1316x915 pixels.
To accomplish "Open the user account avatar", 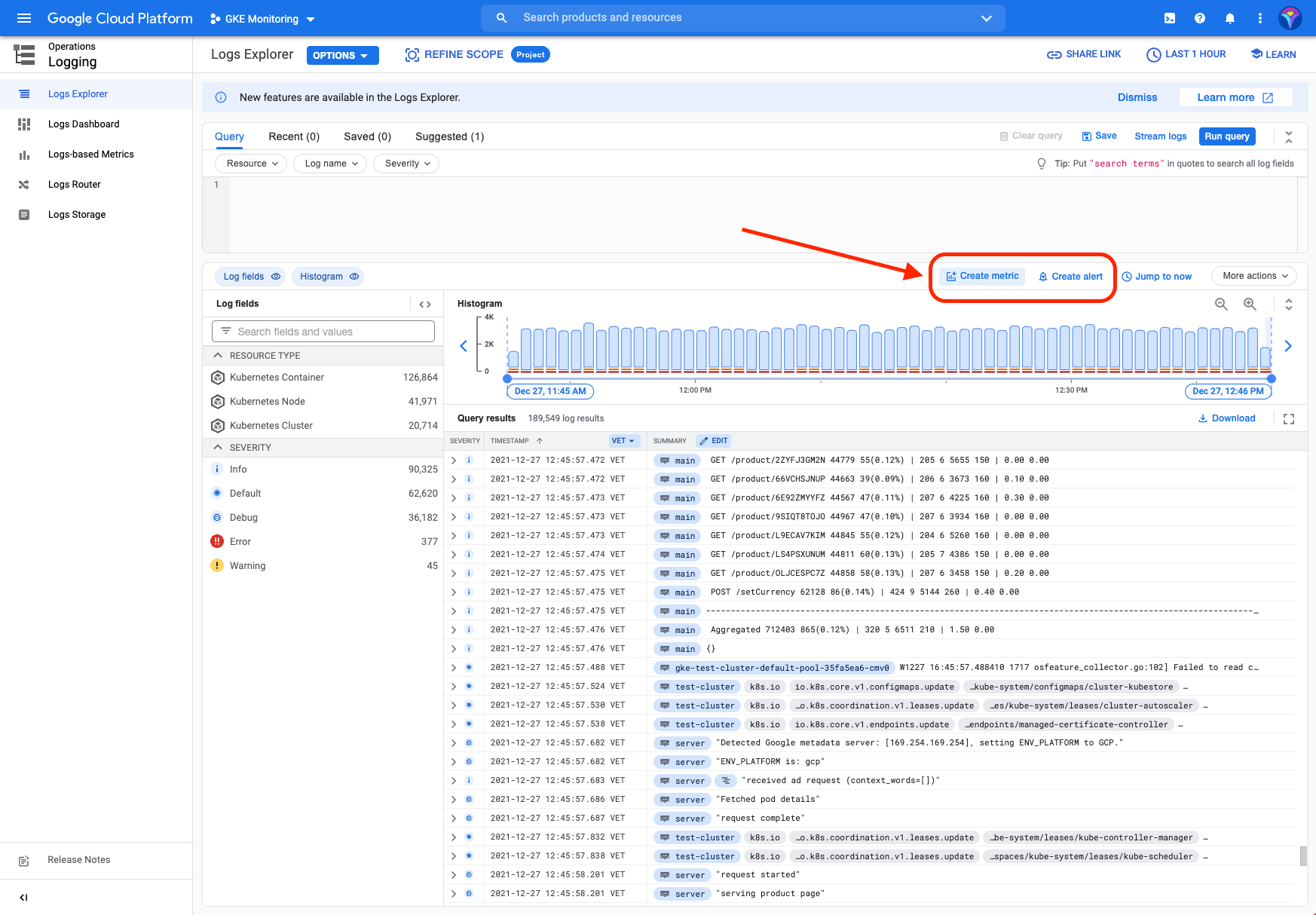I will 1290,18.
